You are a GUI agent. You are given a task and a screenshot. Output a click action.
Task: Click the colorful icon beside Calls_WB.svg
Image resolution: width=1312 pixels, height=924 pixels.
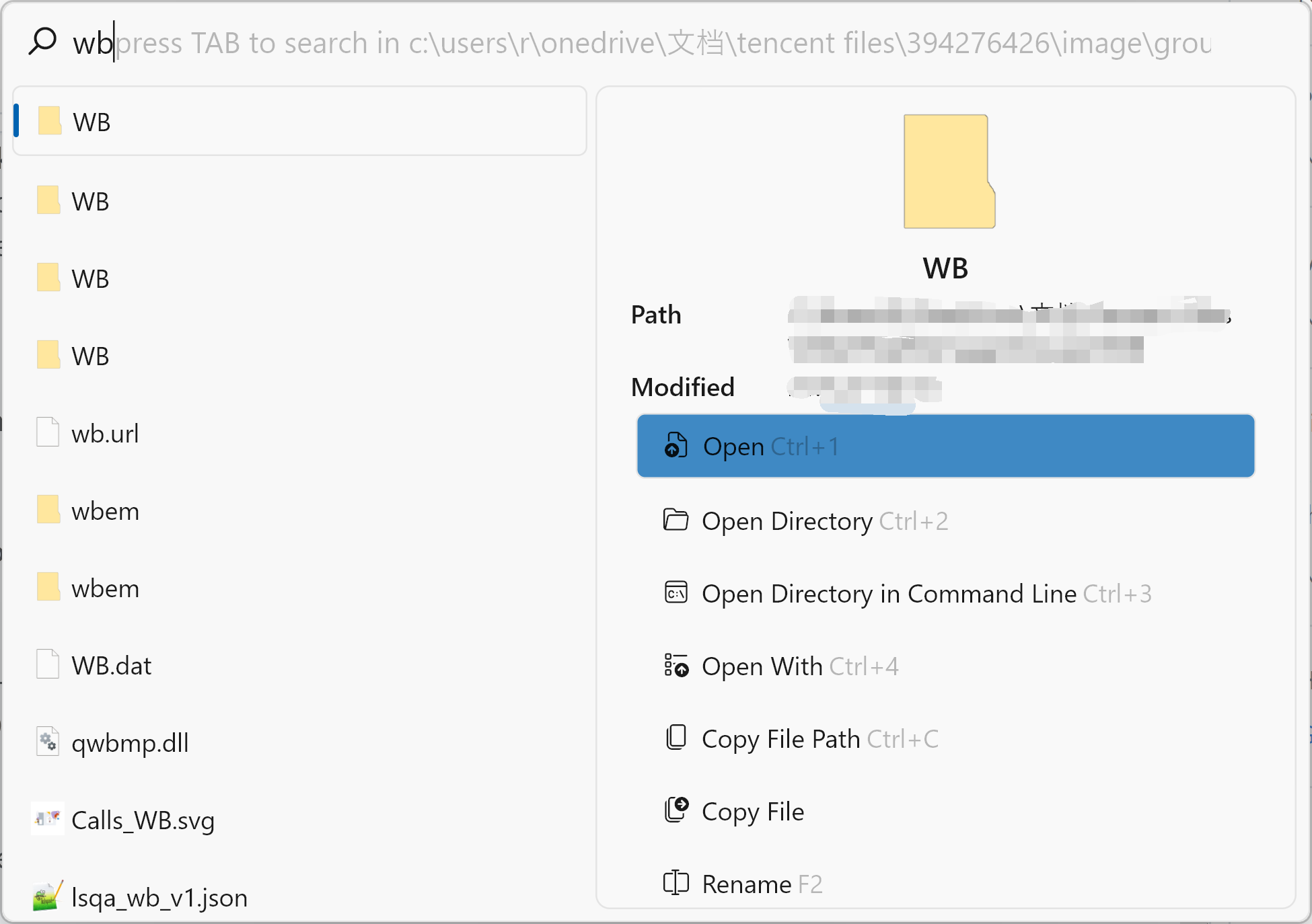click(47, 818)
